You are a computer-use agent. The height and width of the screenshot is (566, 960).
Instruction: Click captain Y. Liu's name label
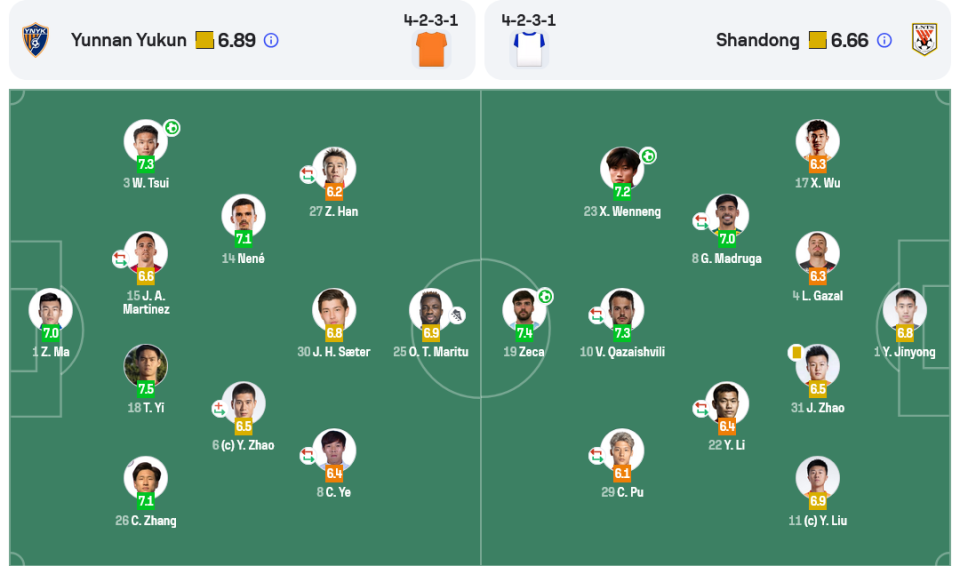click(x=817, y=521)
